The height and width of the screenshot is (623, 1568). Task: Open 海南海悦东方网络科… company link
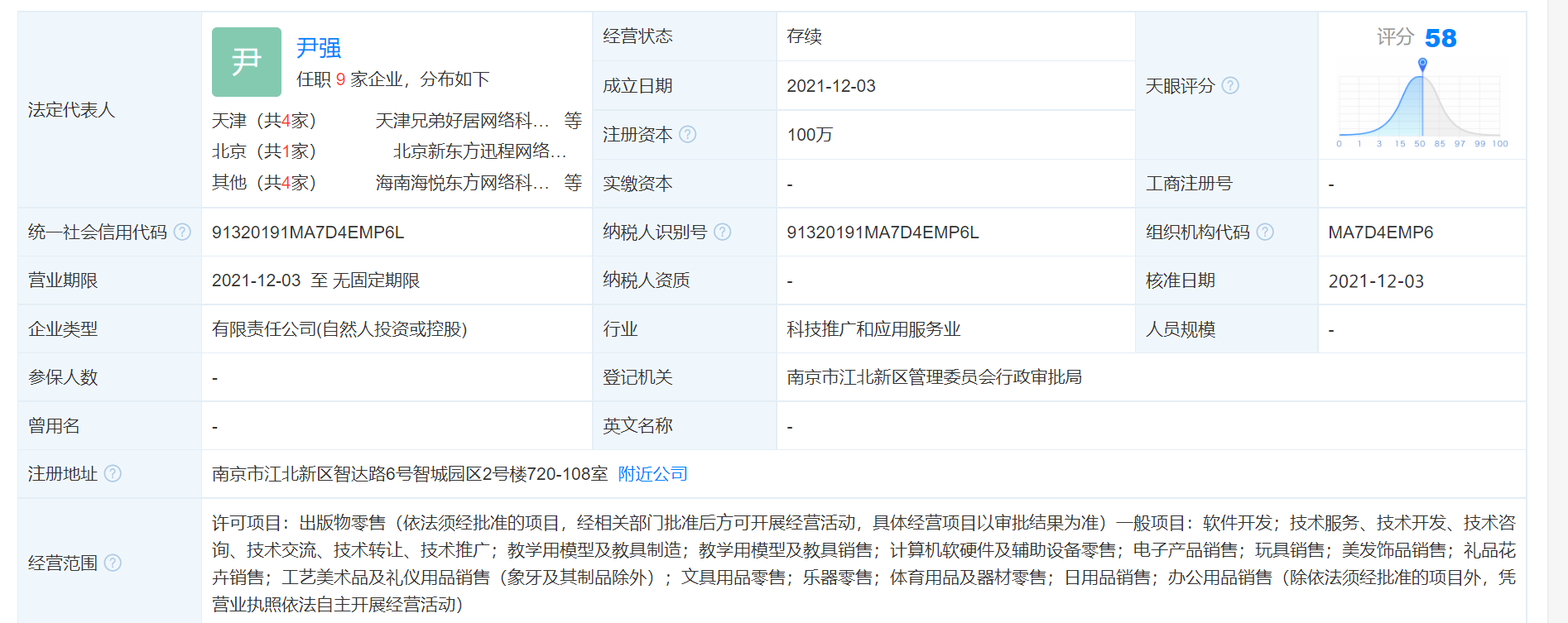pyautogui.click(x=462, y=183)
